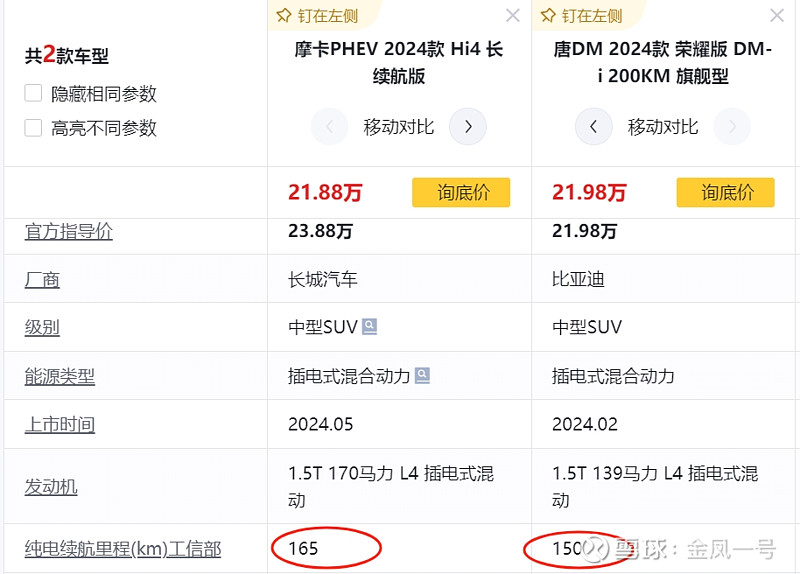Move the 摩卡PHEV column left
The image size is (800, 574).
click(x=330, y=127)
